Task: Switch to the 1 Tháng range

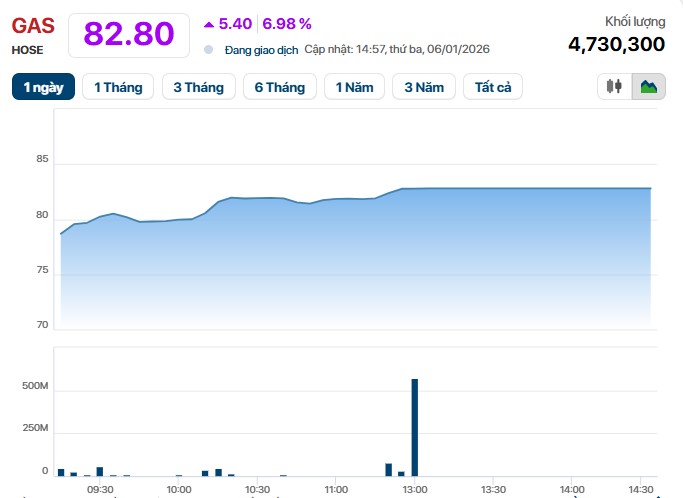Action: coord(118,87)
